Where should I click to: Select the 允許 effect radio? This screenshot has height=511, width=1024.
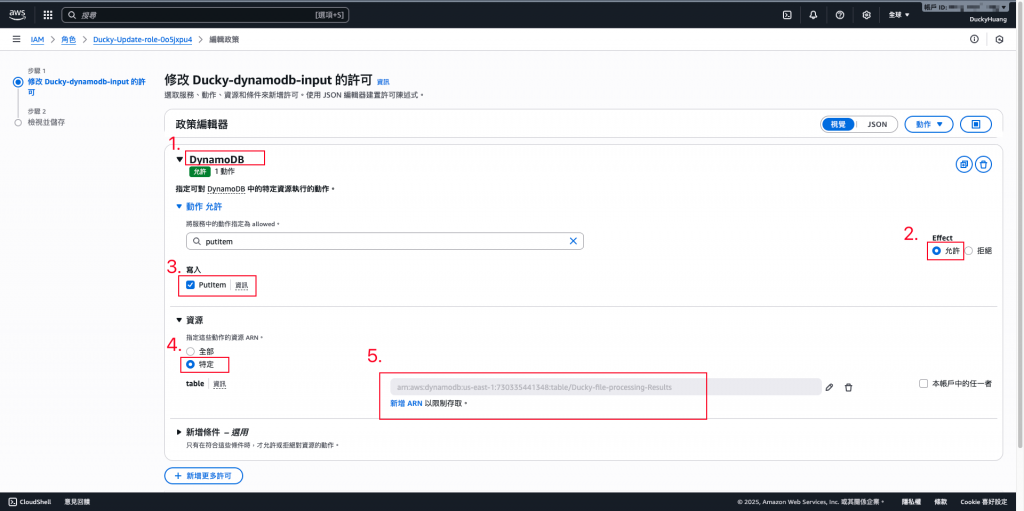936,250
